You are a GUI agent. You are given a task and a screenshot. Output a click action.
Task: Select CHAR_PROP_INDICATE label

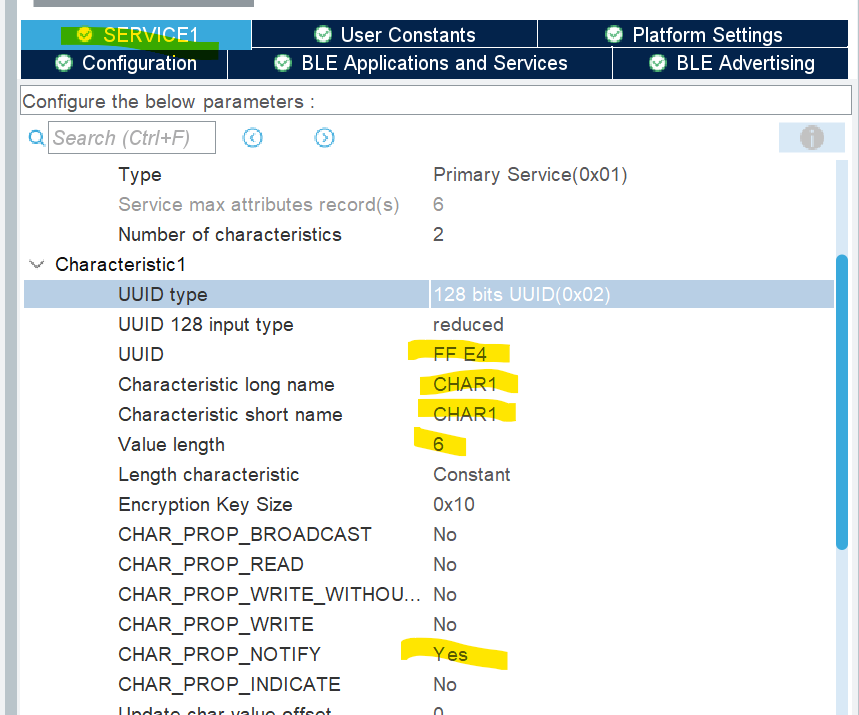point(230,684)
